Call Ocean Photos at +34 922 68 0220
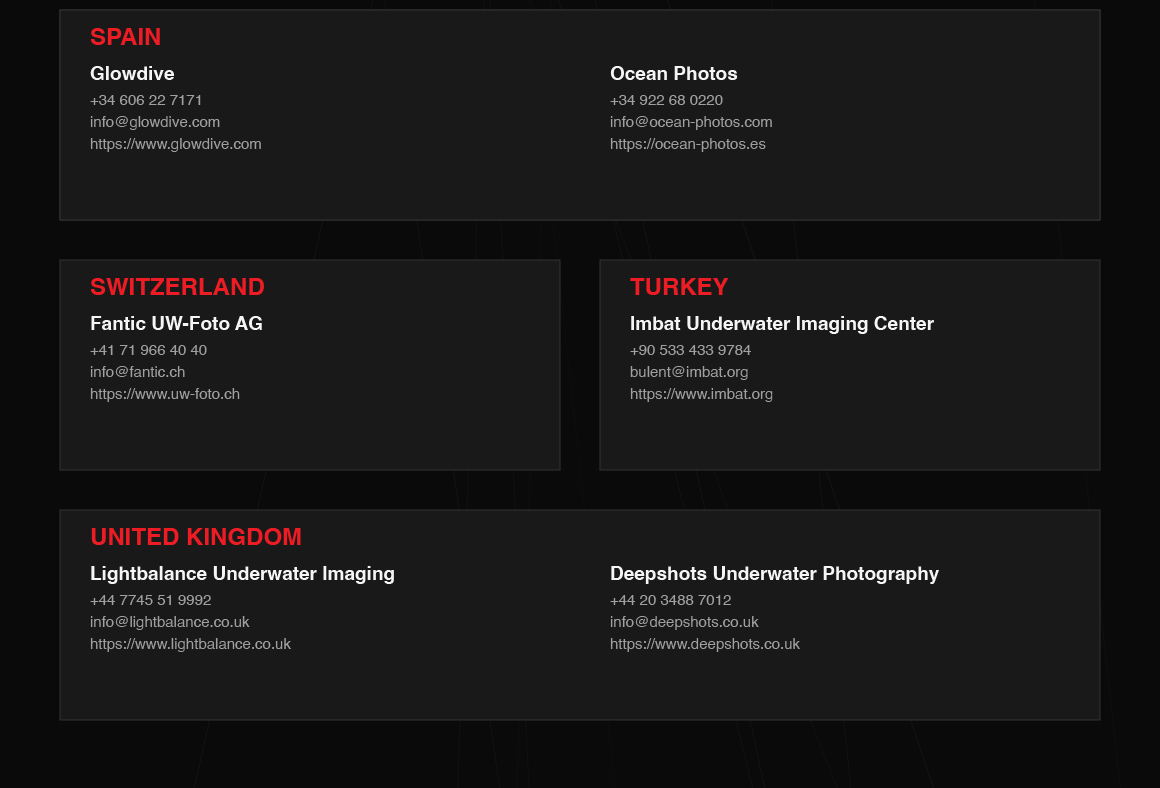Screen dimensions: 1160x788 [x=666, y=100]
